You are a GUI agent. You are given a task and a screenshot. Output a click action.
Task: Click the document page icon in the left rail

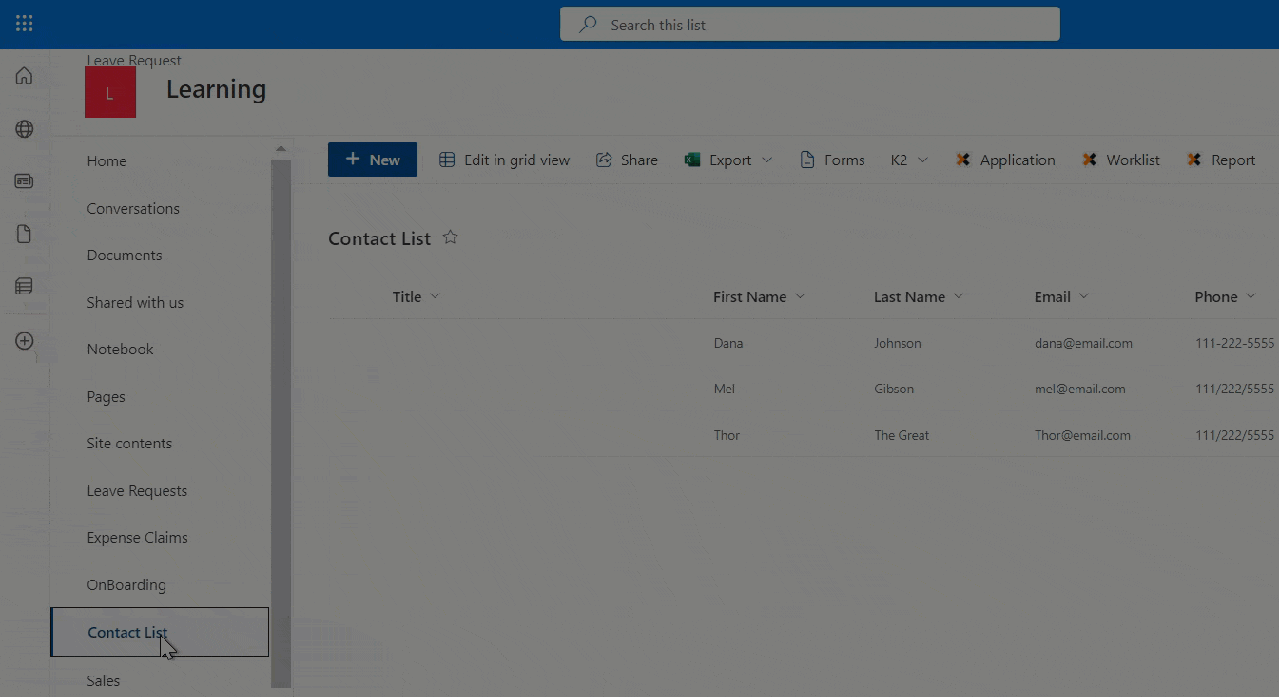[x=23, y=233]
